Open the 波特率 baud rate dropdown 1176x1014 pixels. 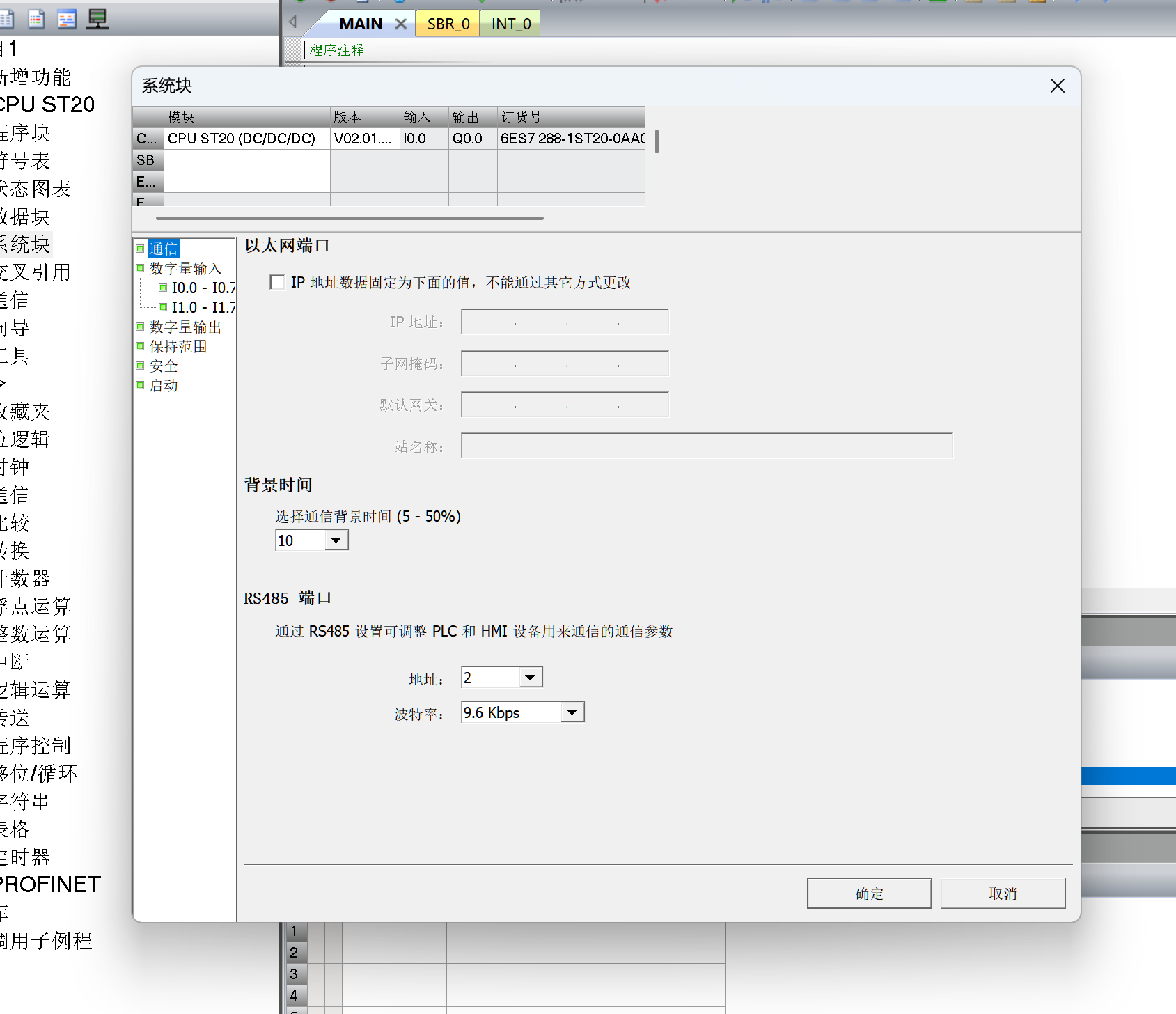[572, 712]
